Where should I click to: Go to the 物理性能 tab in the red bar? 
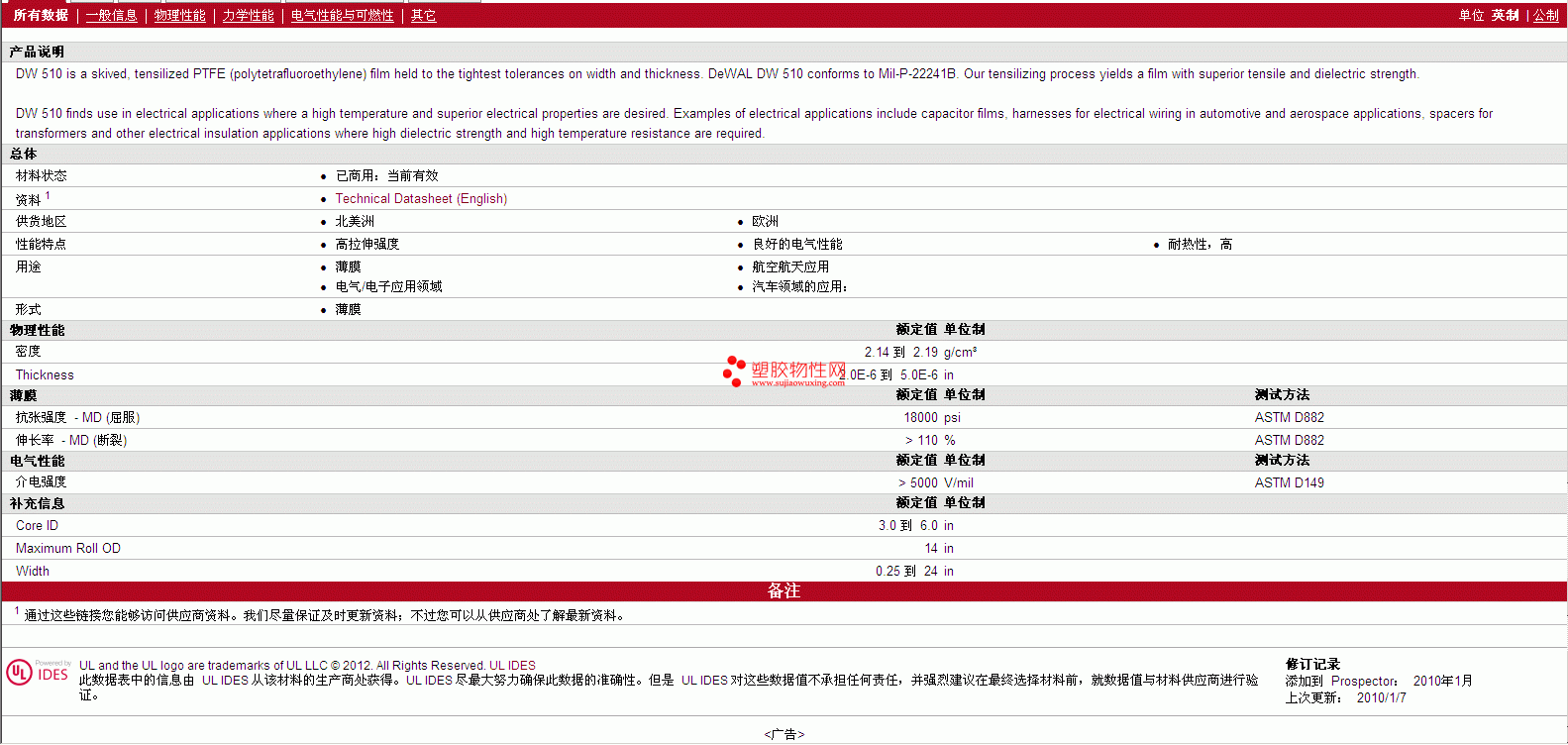[x=179, y=15]
